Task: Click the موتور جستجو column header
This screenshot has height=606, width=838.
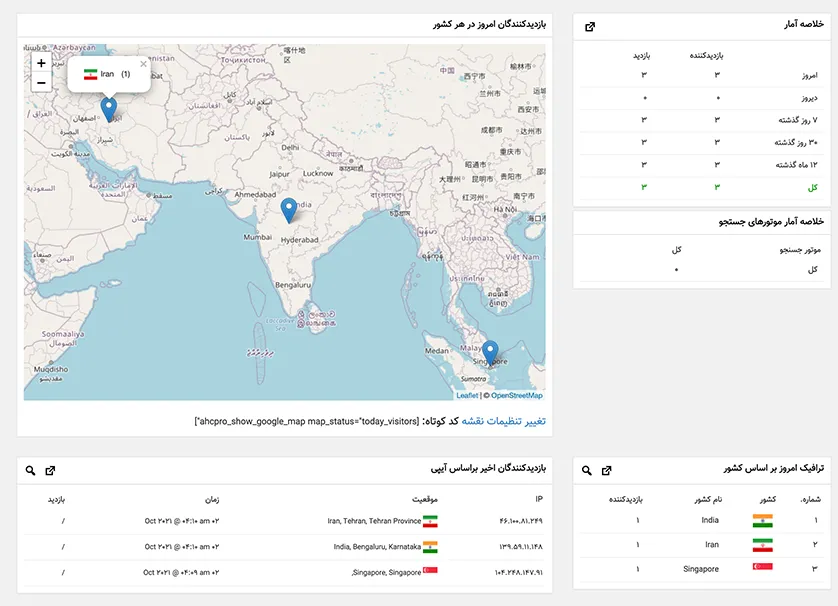Action: click(x=800, y=250)
